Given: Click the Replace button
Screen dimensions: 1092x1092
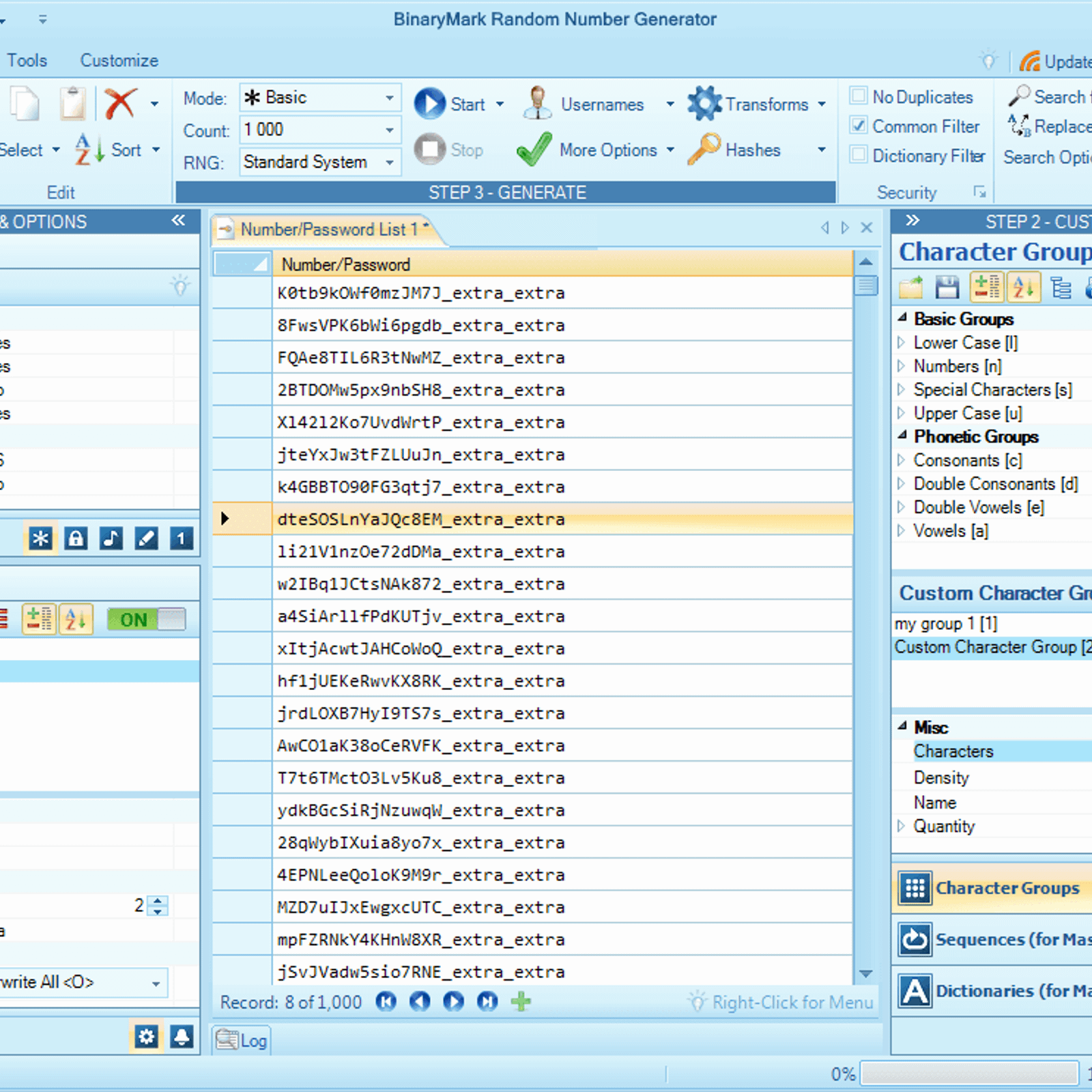Looking at the screenshot, I should click(x=1050, y=126).
